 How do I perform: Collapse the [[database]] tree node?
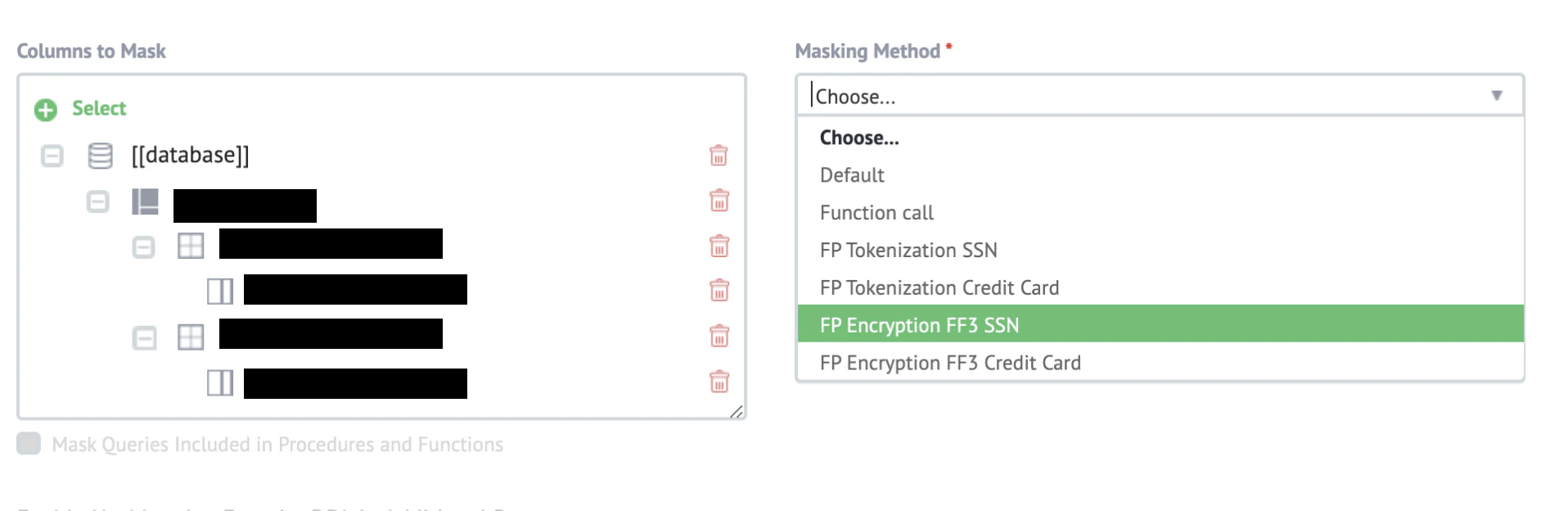click(52, 156)
